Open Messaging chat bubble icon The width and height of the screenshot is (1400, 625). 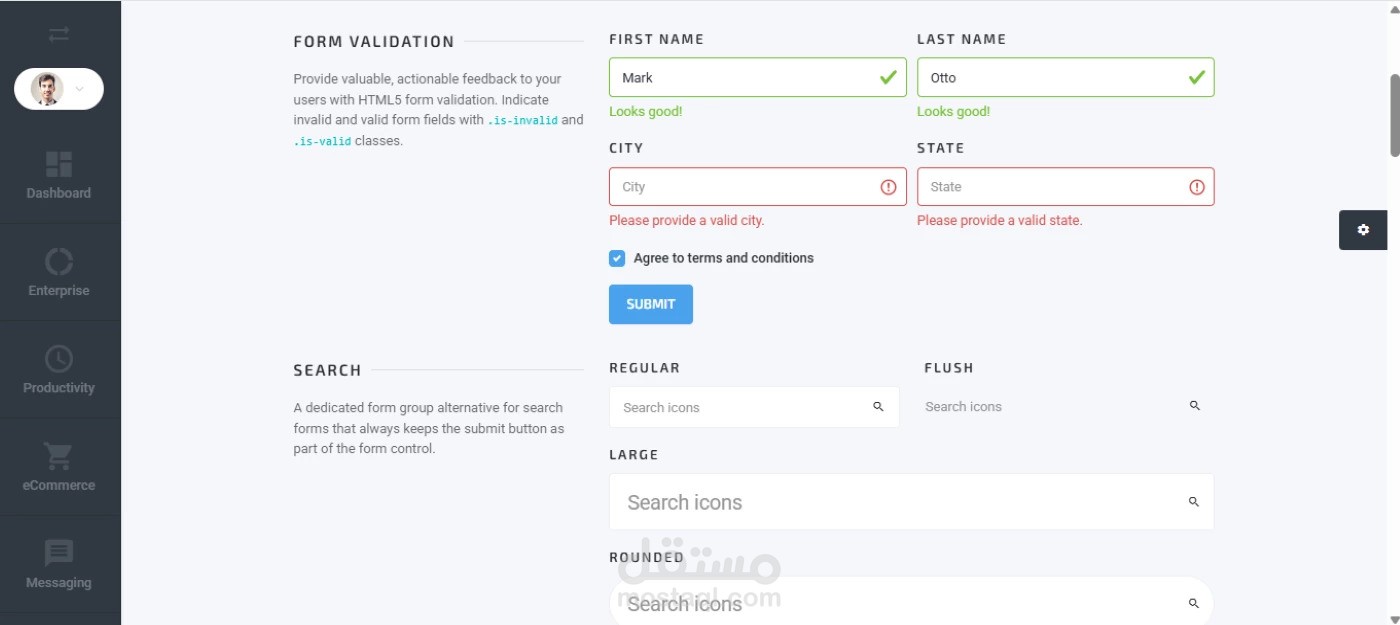pos(59,553)
